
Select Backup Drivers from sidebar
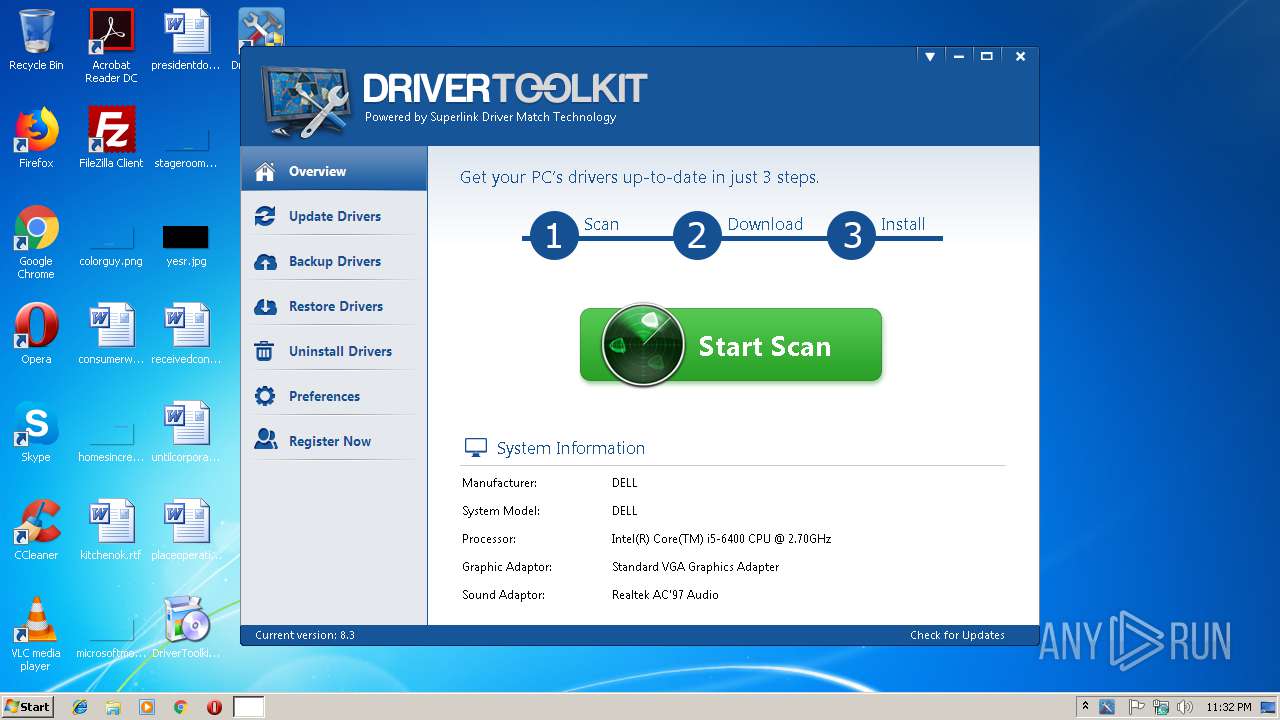pos(334,261)
